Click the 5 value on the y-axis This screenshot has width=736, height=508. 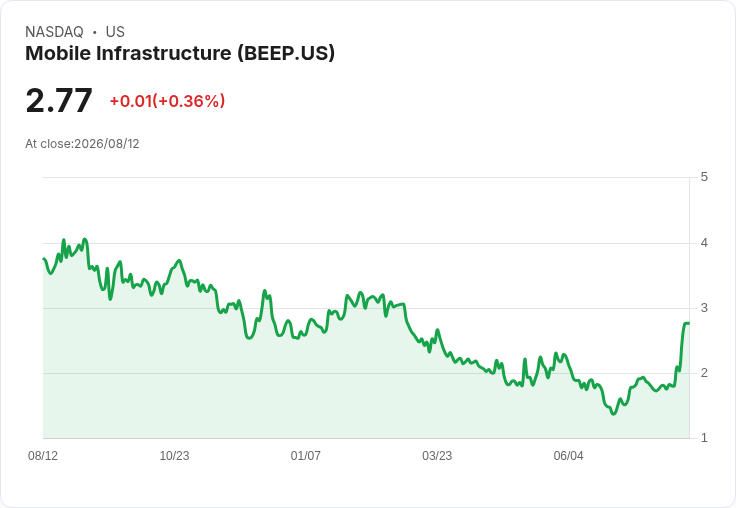(704, 177)
